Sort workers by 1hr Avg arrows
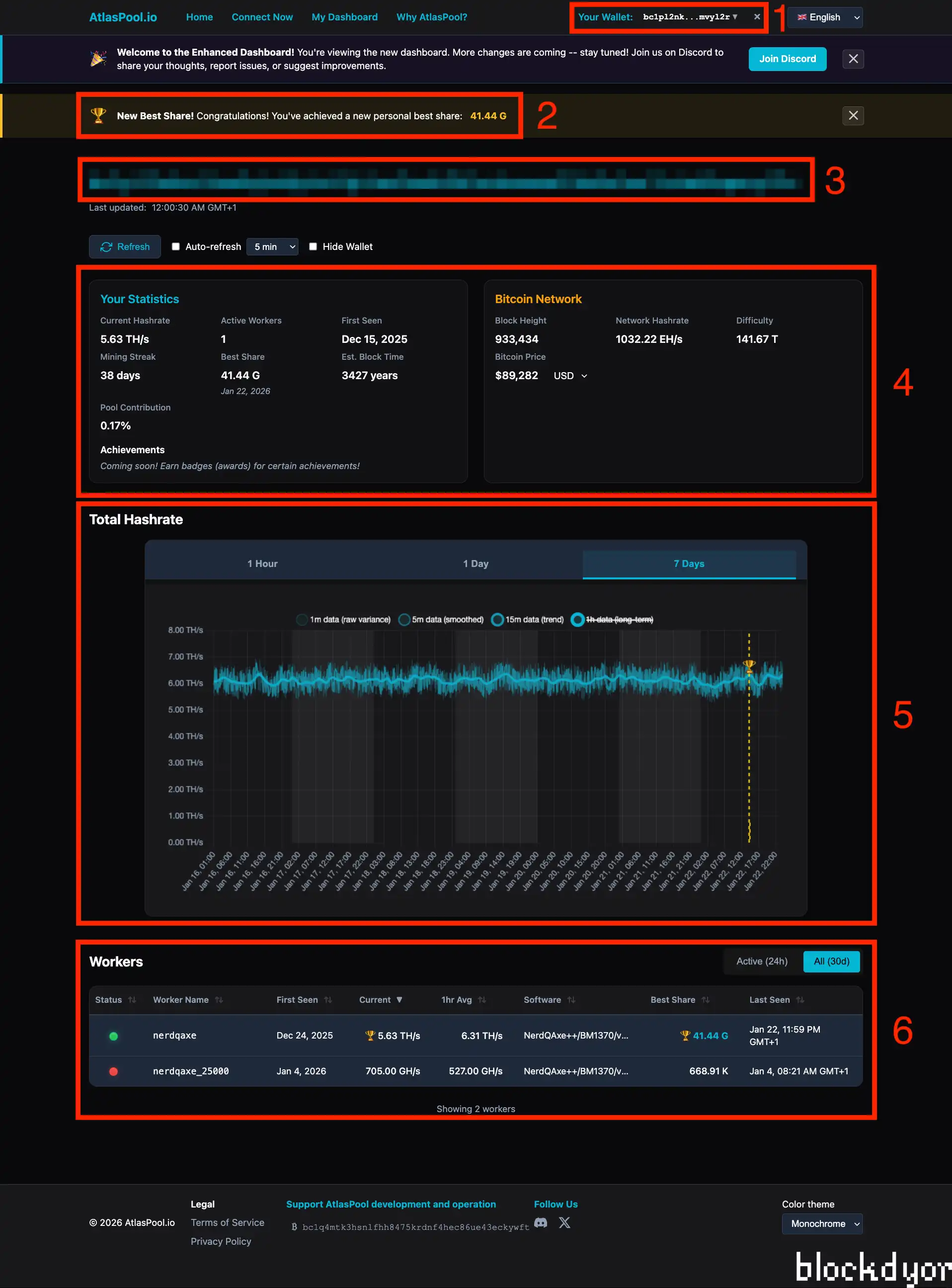Viewport: 952px width, 1288px height. [x=482, y=999]
